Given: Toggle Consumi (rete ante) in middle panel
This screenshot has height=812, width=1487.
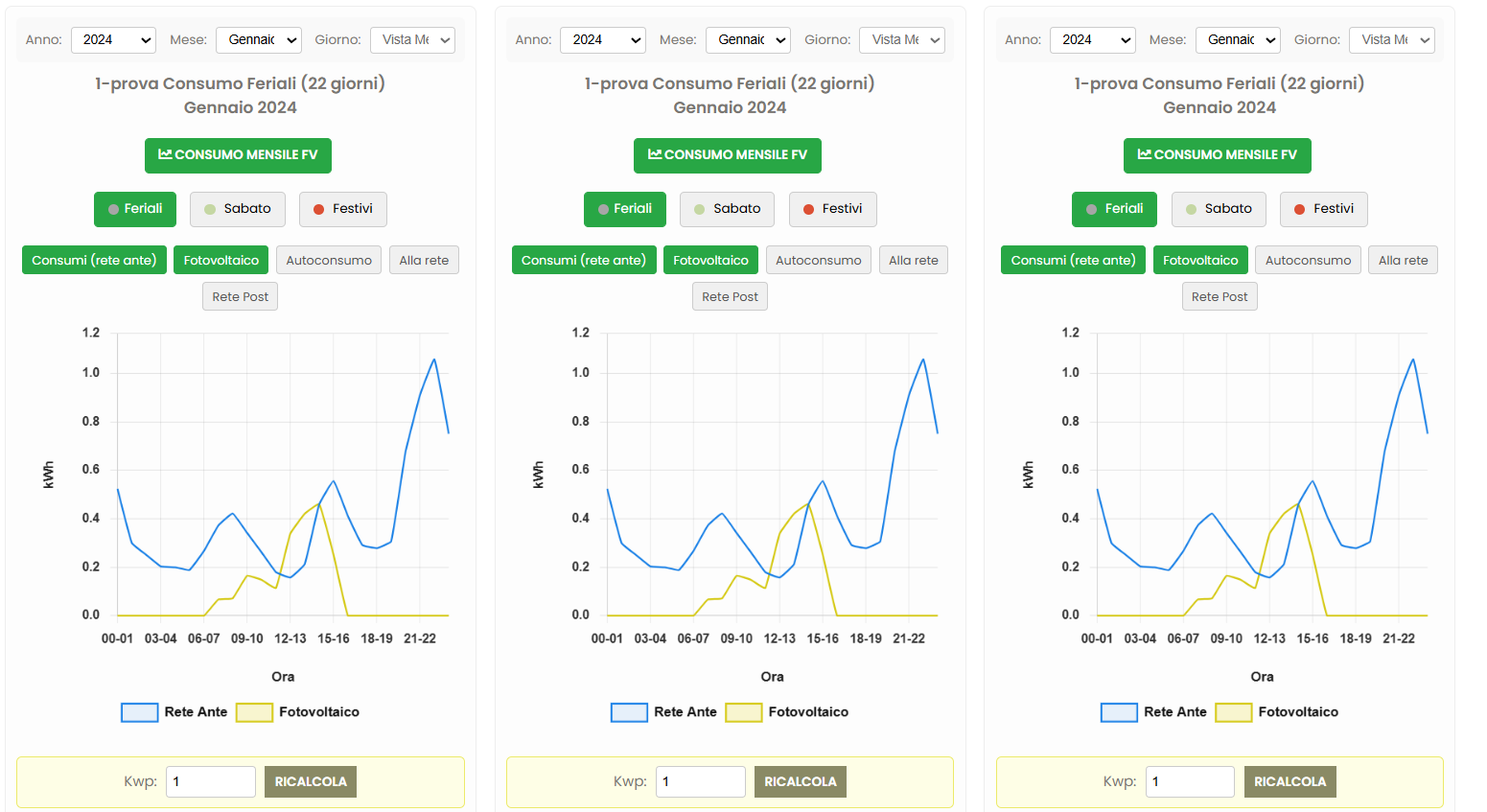Looking at the screenshot, I should pos(584,261).
